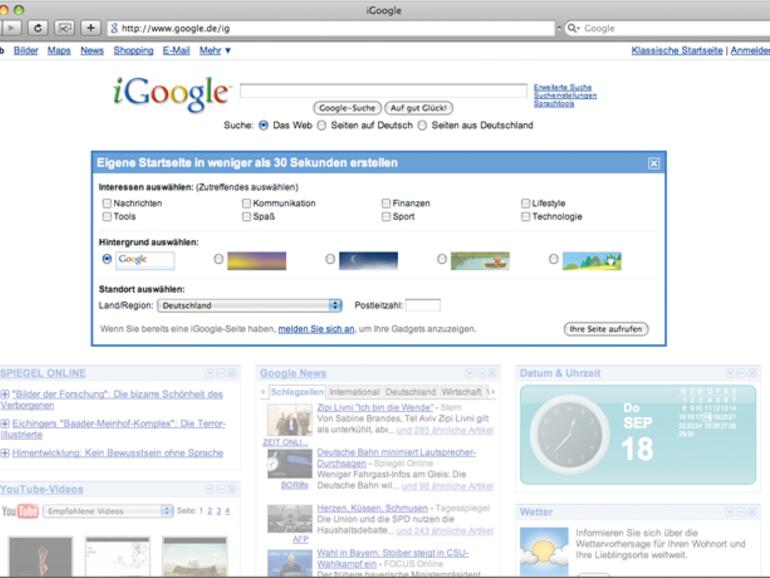Close the Eigene Startseite setup dialog

pos(654,164)
